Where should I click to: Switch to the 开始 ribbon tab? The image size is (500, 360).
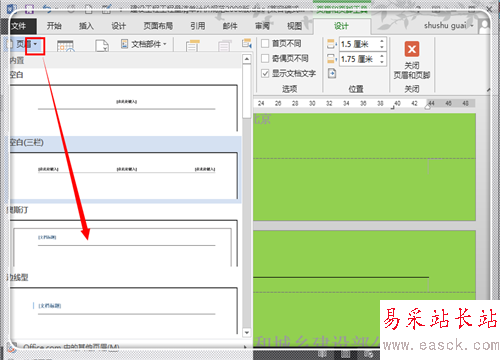point(54,26)
